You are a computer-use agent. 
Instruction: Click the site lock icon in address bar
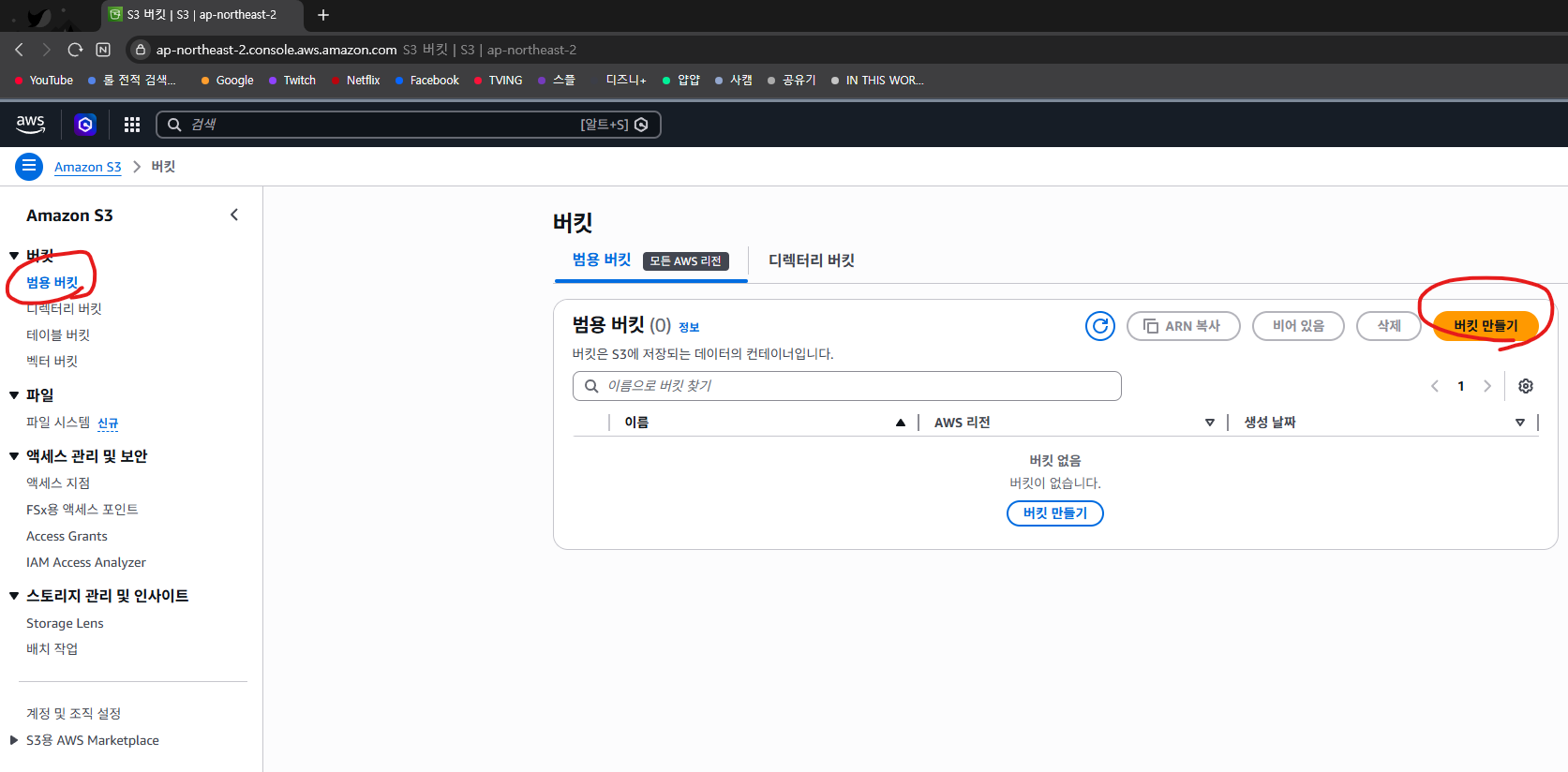[141, 50]
